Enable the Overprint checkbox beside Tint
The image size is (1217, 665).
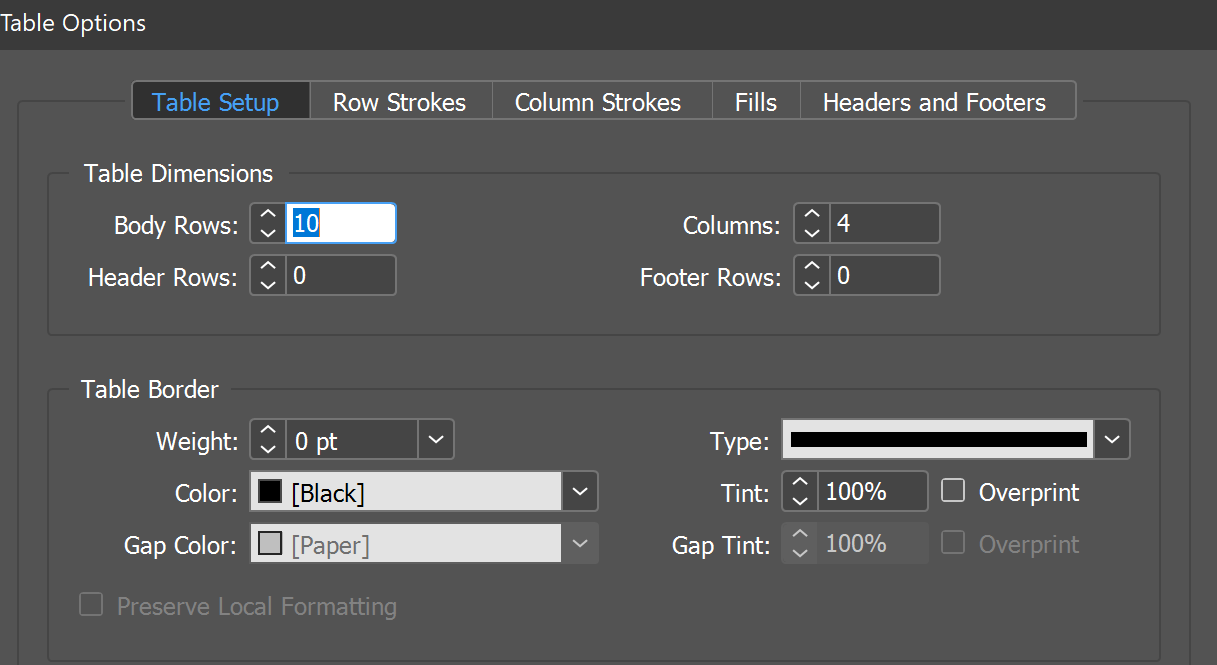(x=954, y=491)
